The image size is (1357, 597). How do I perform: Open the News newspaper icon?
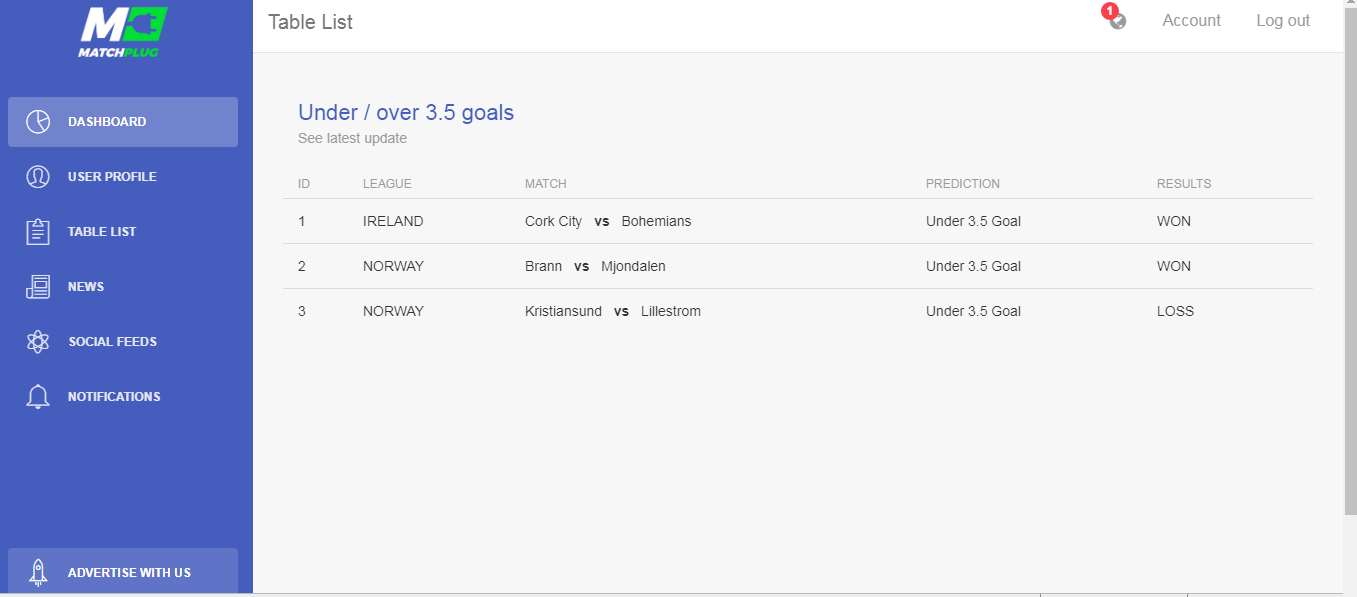tap(38, 287)
